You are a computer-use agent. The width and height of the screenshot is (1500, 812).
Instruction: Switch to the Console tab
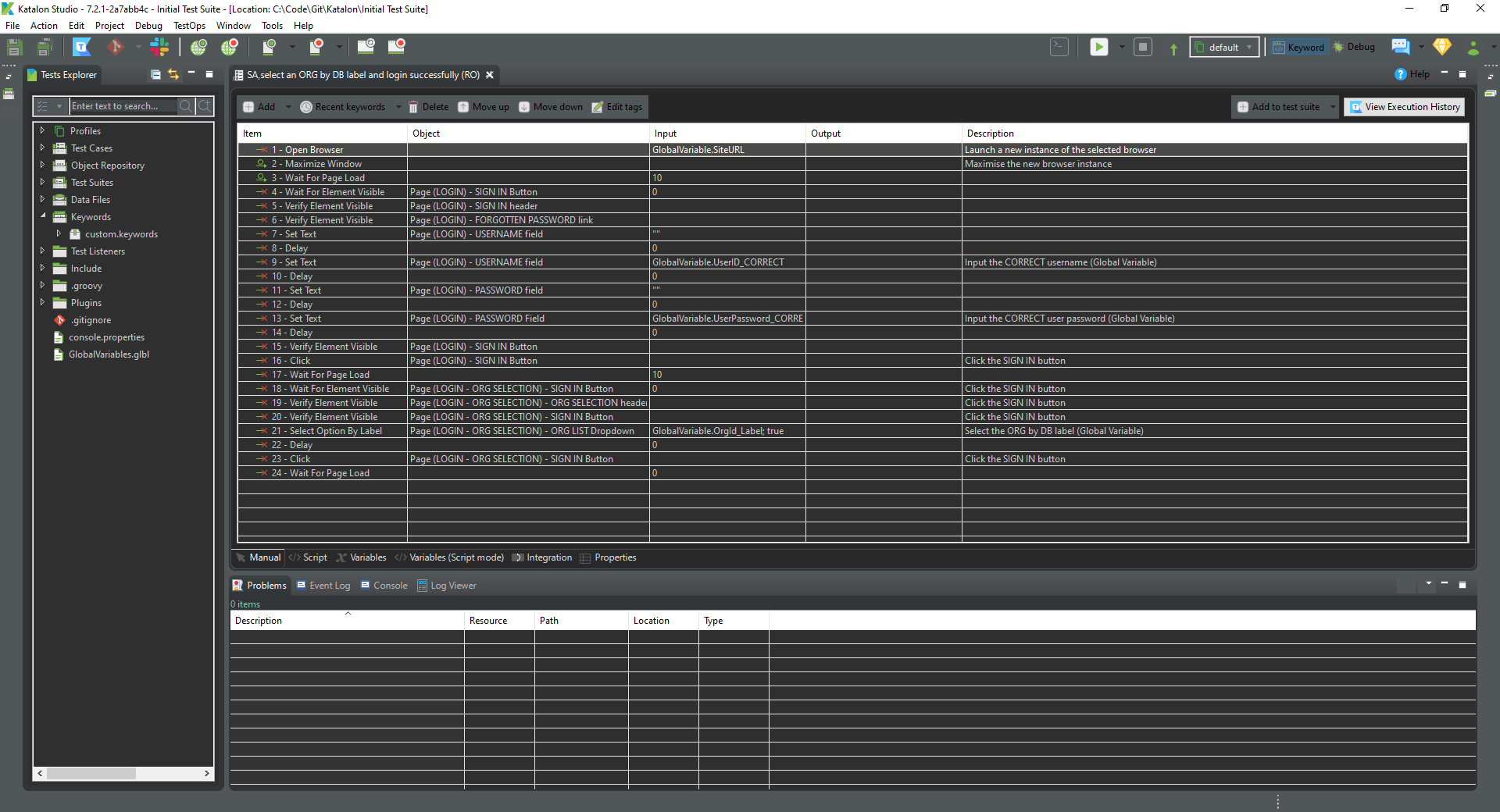(384, 586)
